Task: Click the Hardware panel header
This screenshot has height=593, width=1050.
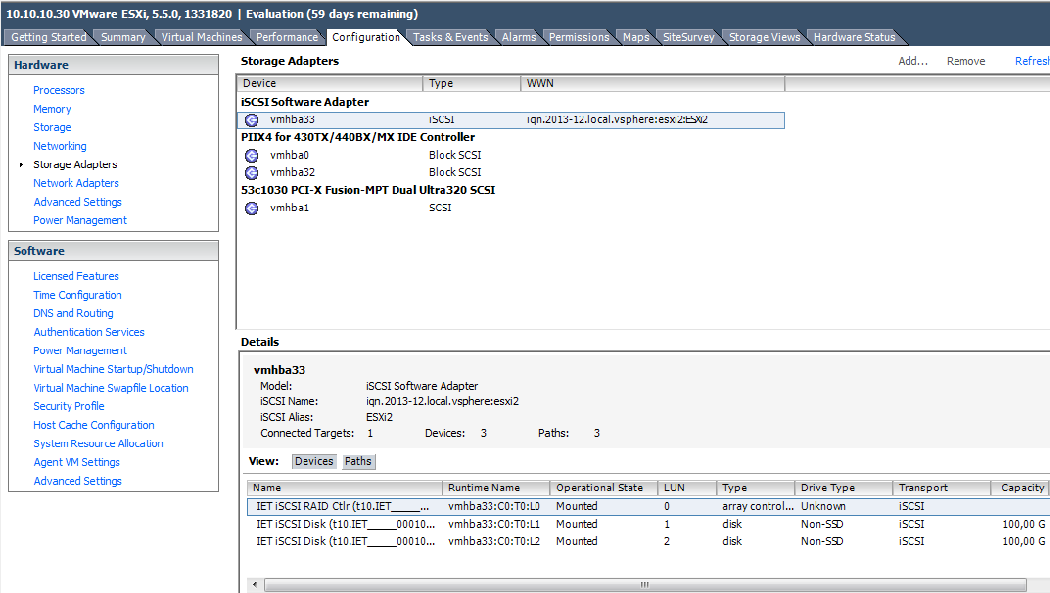Action: pyautogui.click(x=113, y=65)
